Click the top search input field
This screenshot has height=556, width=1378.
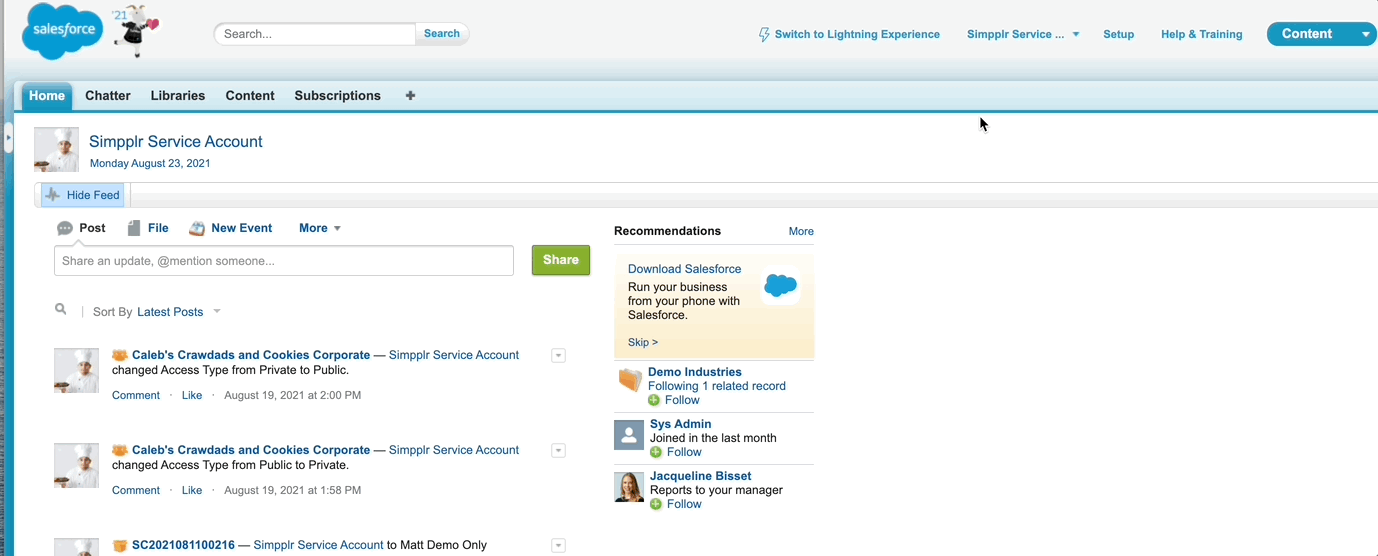(315, 34)
